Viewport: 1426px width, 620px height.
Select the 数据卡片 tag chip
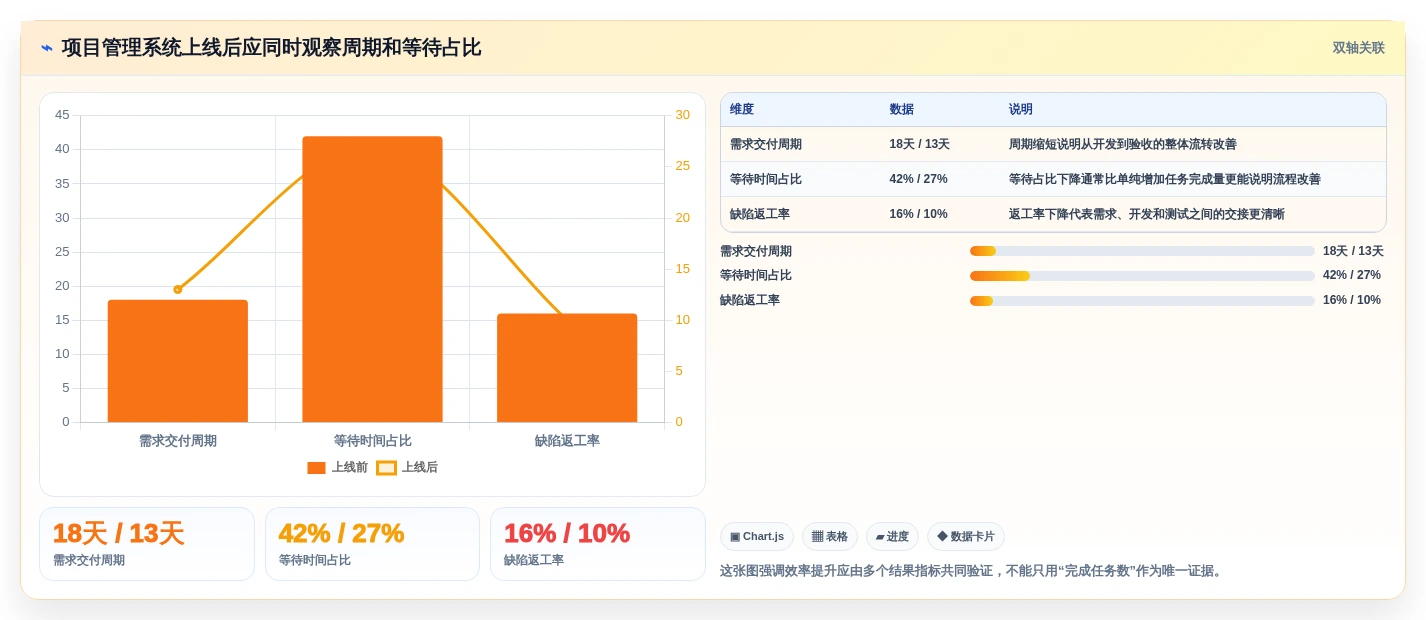[965, 537]
